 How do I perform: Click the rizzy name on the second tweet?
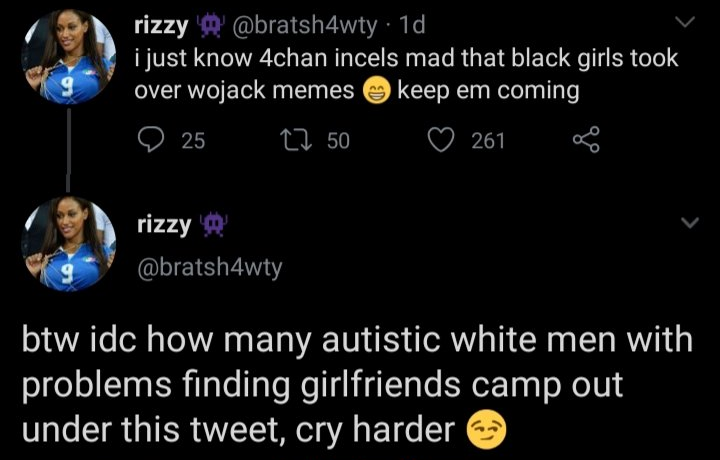pos(164,225)
